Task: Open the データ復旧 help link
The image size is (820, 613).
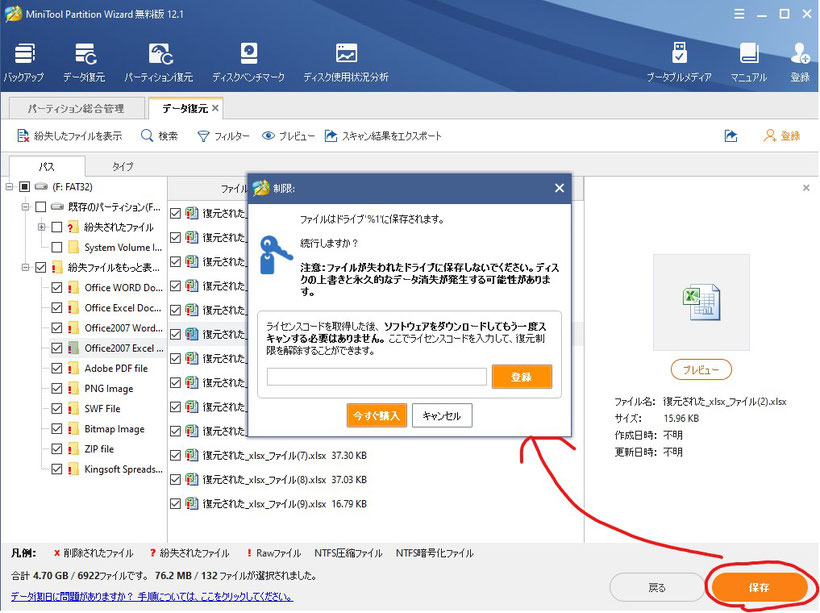Action: (x=152, y=596)
